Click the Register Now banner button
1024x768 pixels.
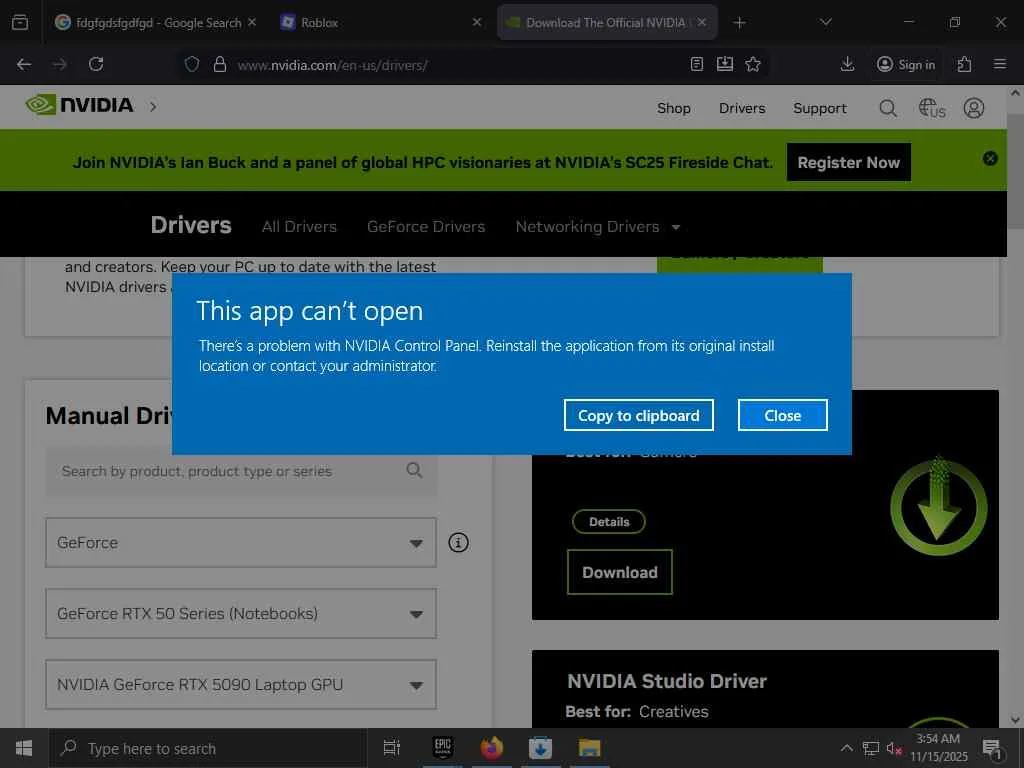(848, 162)
